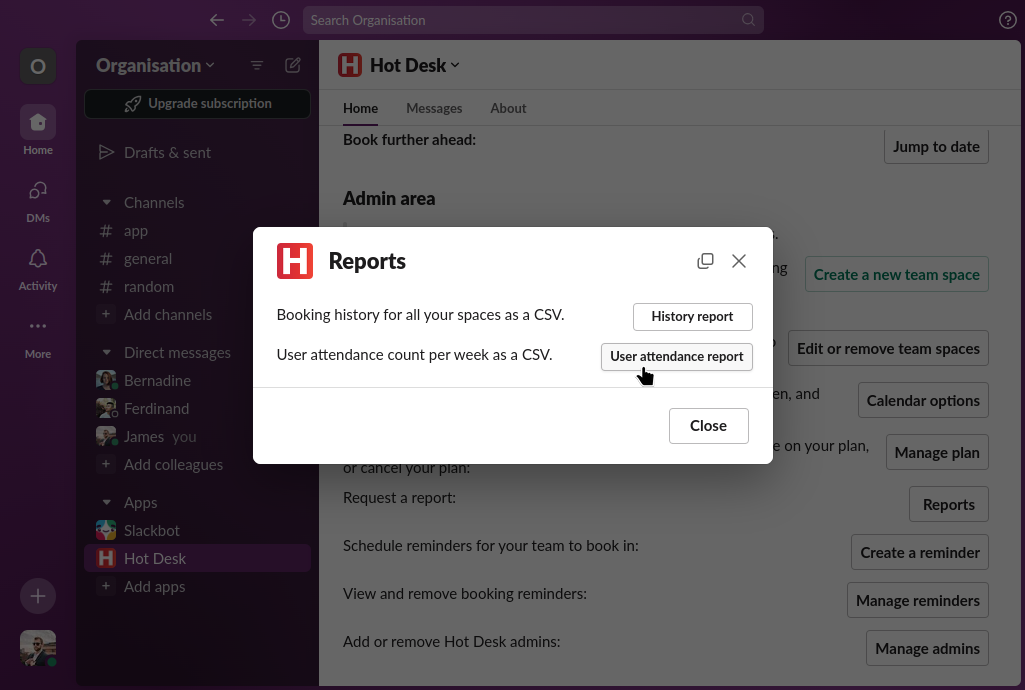Viewport: 1025px width, 690px height.
Task: Click the User attendance report button
Action: tap(677, 357)
